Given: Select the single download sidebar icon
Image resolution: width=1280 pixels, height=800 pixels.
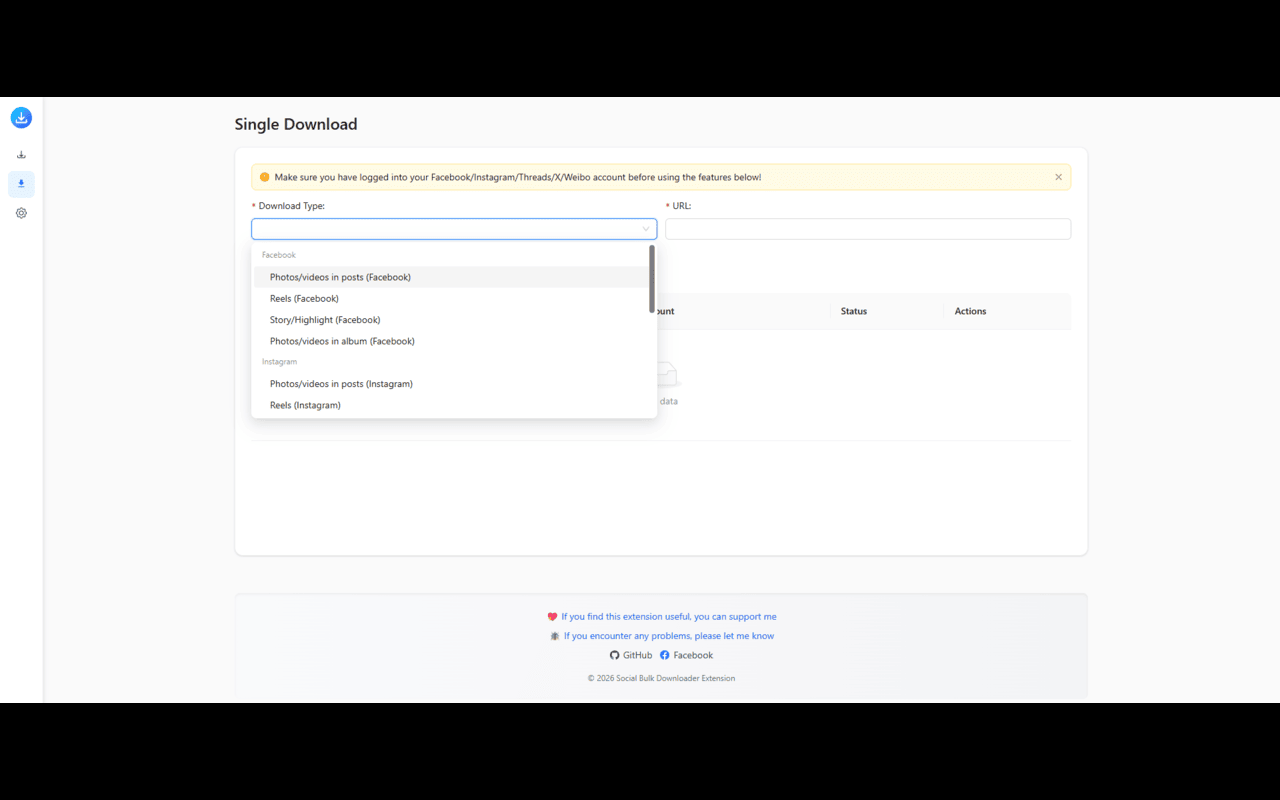Looking at the screenshot, I should click(21, 184).
